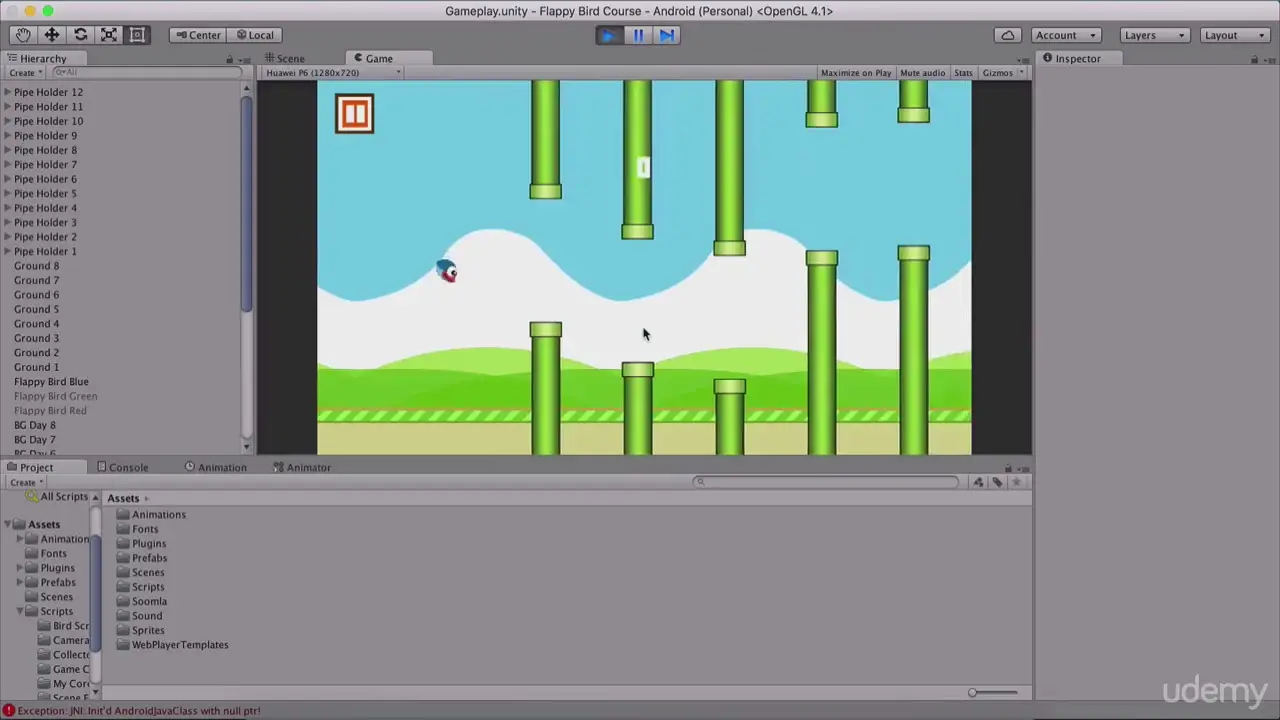Viewport: 1280px width, 720px height.
Task: Open the Inspector panel lock icon
Action: click(1254, 59)
